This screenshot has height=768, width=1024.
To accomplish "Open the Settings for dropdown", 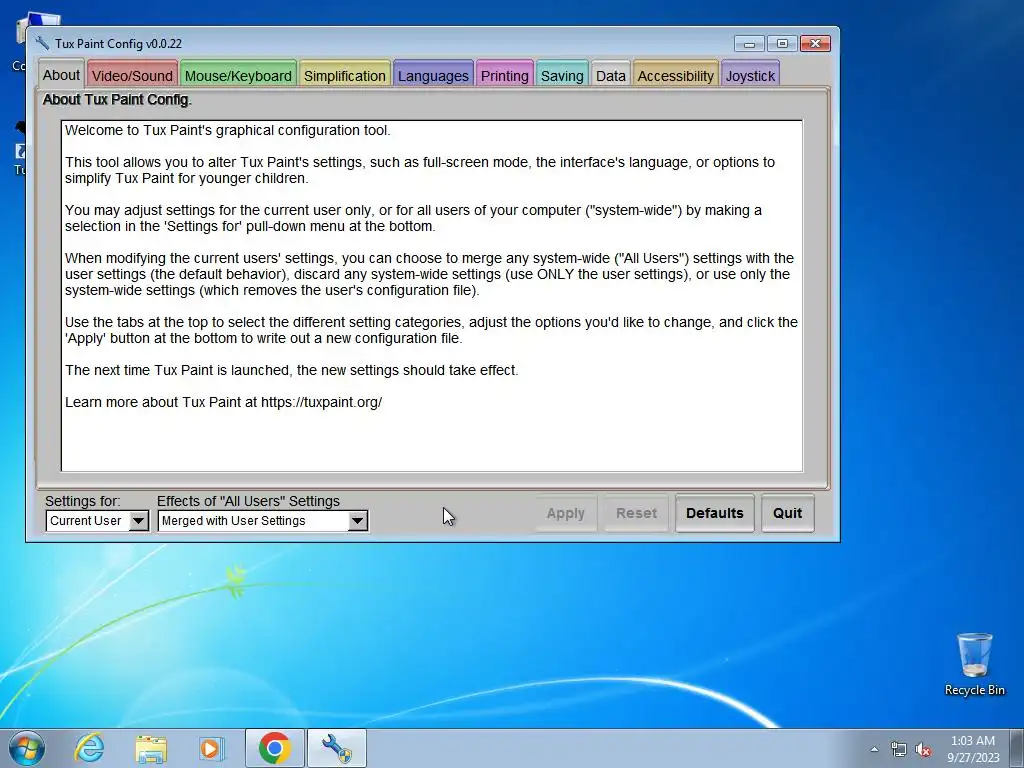I will tap(97, 520).
